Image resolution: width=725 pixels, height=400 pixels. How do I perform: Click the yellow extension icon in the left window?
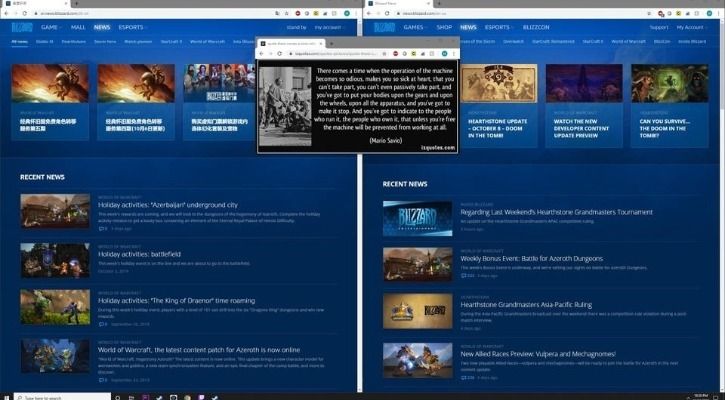tap(316, 13)
